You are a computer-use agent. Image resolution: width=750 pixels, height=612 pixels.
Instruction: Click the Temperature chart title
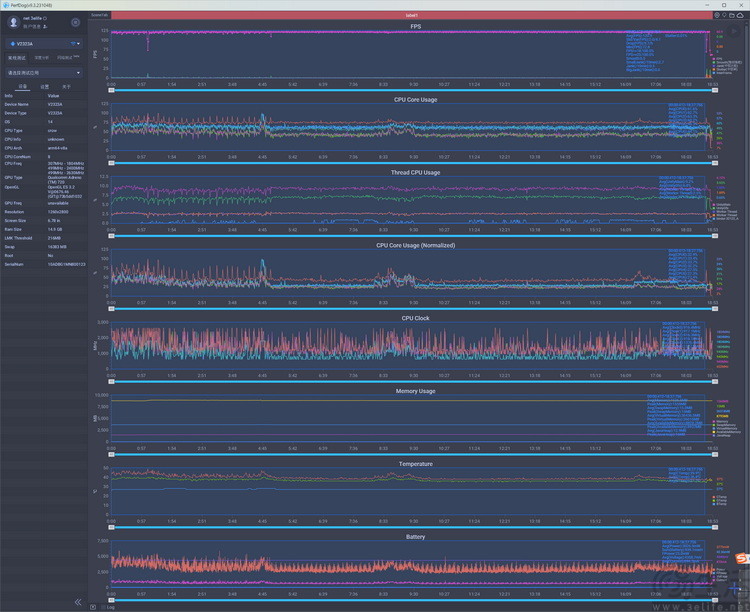[x=416, y=464]
